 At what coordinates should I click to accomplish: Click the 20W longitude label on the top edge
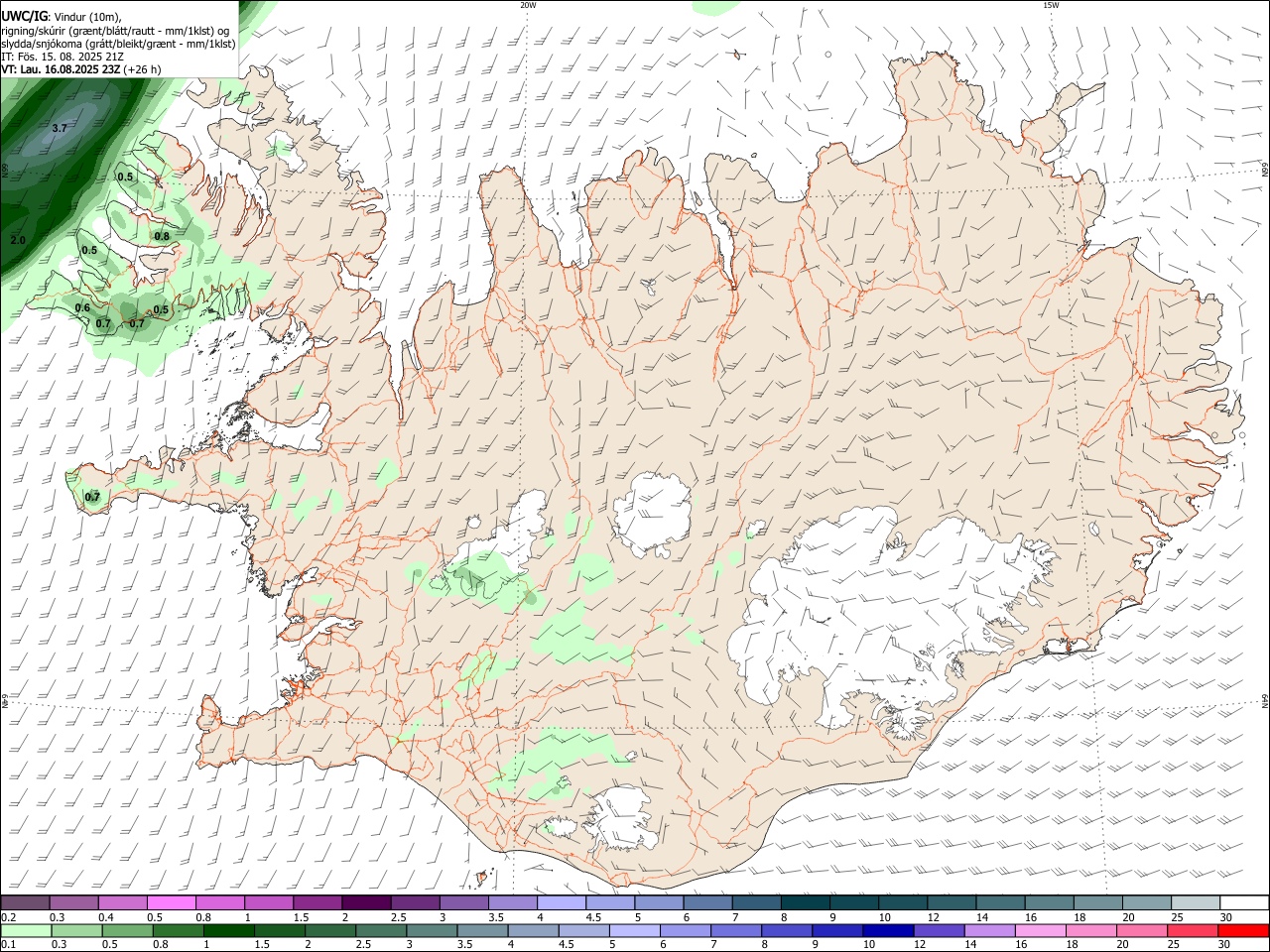pos(528,5)
